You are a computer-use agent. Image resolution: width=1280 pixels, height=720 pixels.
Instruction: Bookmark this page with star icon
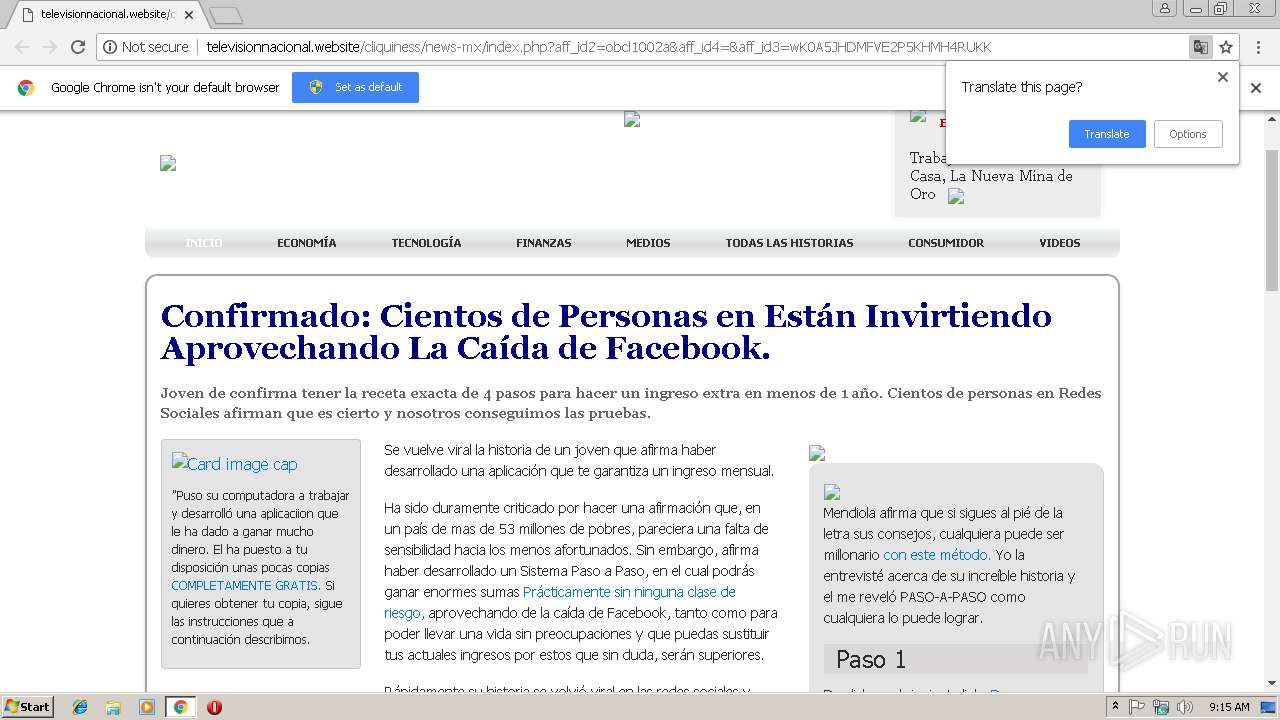pyautogui.click(x=1226, y=47)
